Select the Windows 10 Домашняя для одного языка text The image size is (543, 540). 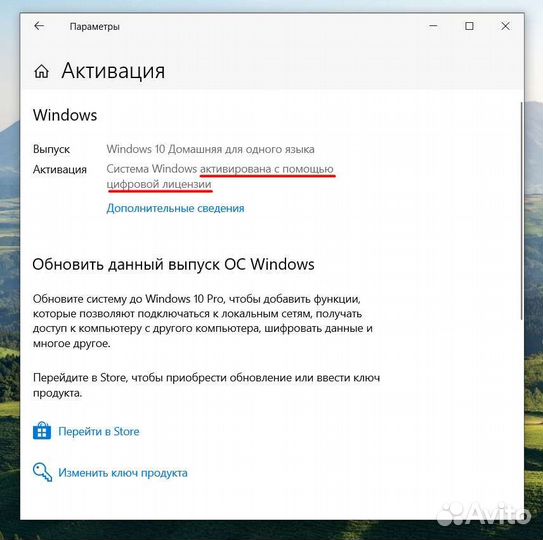pos(210,149)
